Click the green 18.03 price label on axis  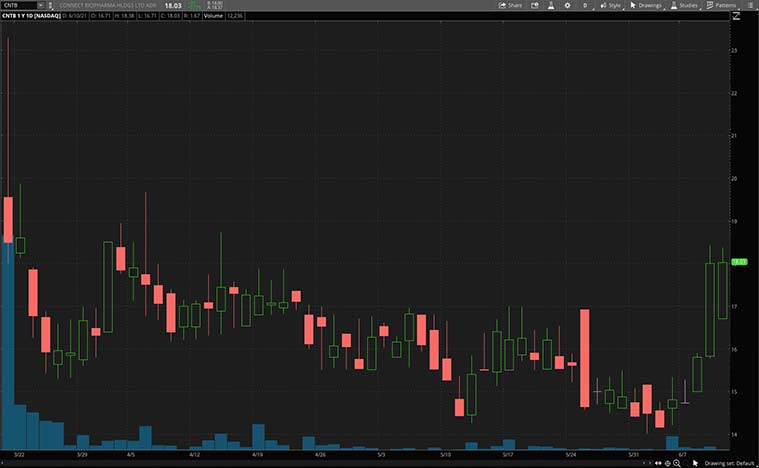tap(740, 261)
